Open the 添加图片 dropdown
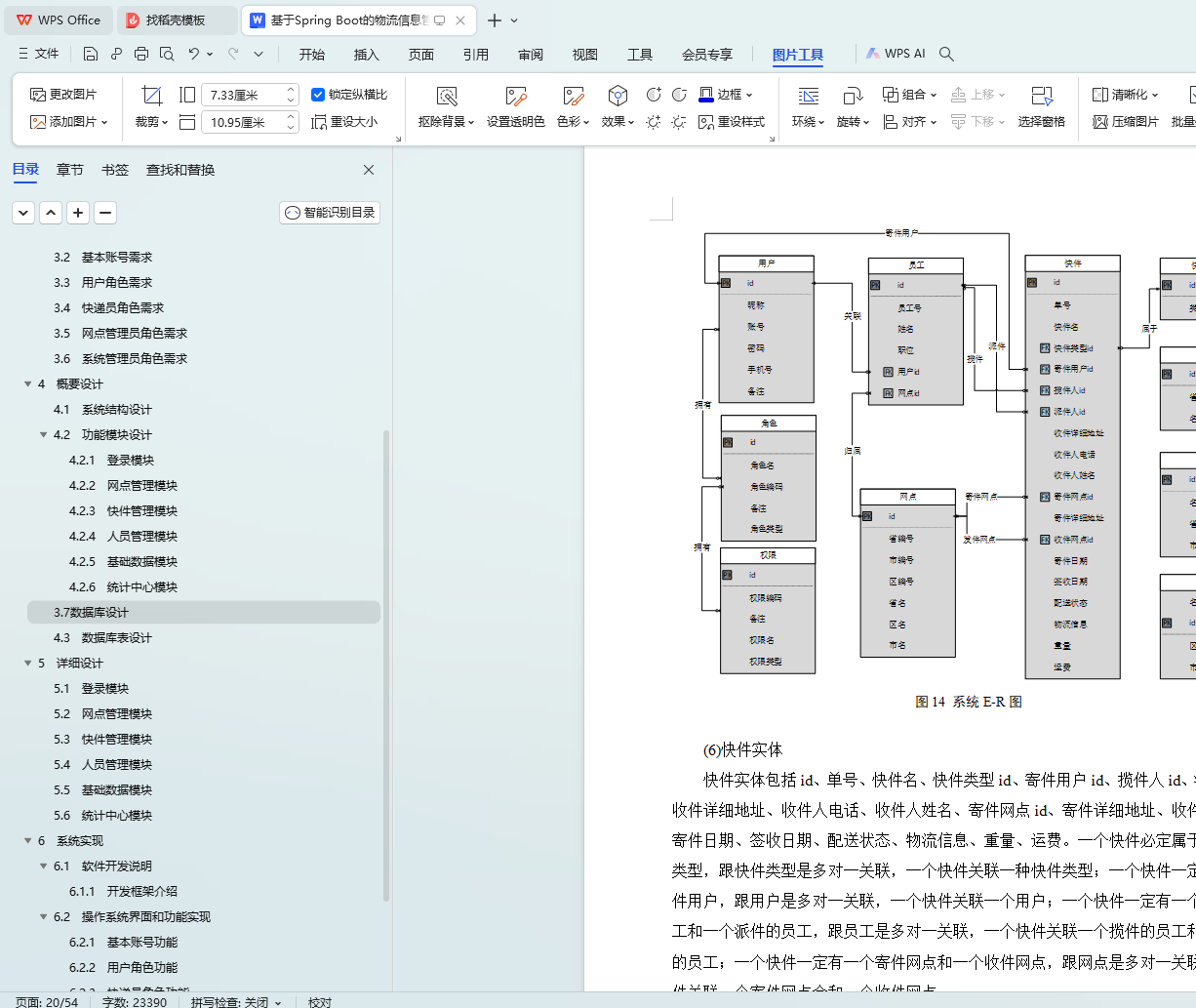 click(68, 122)
